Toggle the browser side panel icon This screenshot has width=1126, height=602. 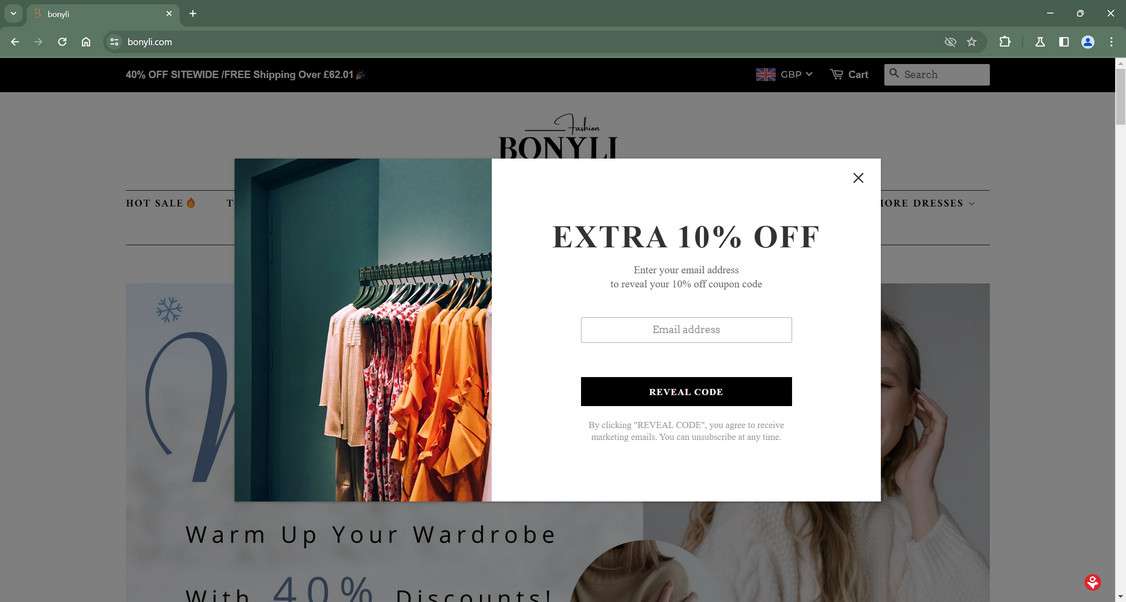click(1064, 42)
